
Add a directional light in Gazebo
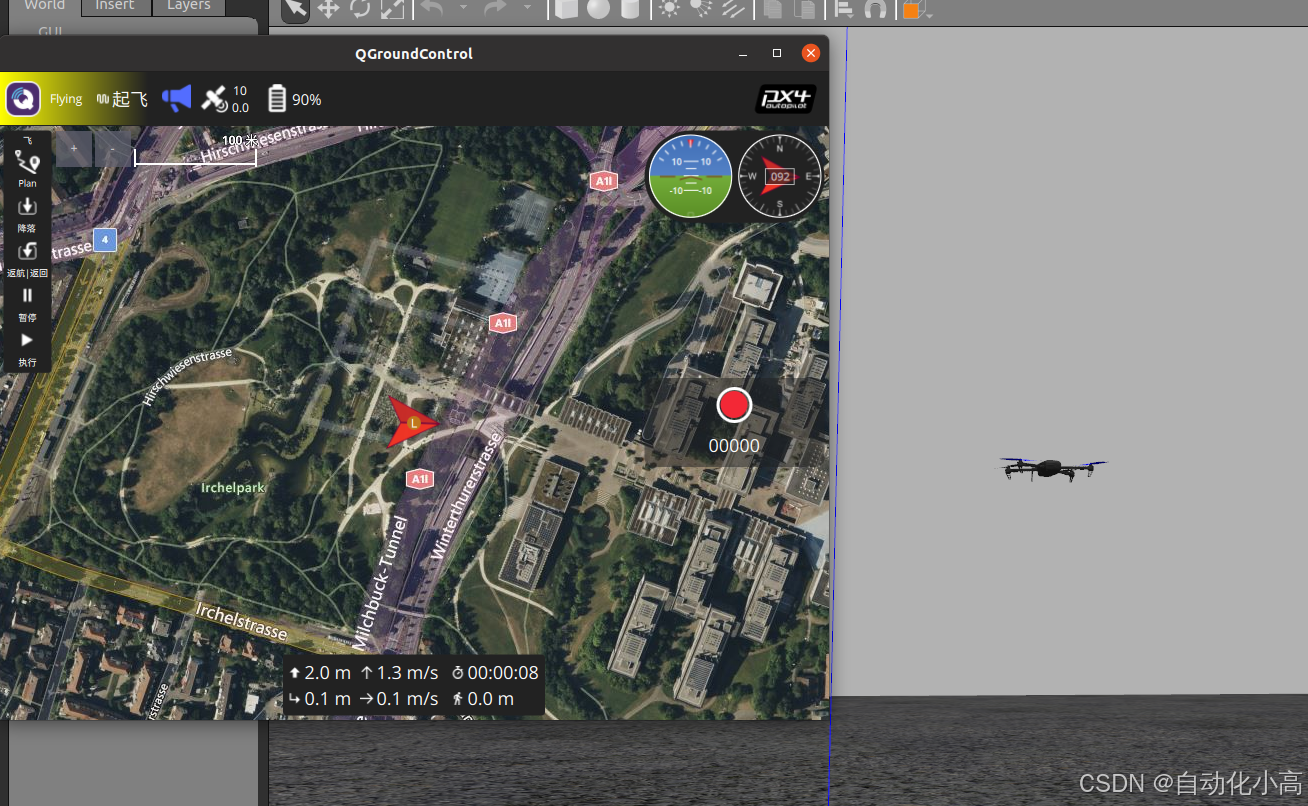click(x=733, y=9)
